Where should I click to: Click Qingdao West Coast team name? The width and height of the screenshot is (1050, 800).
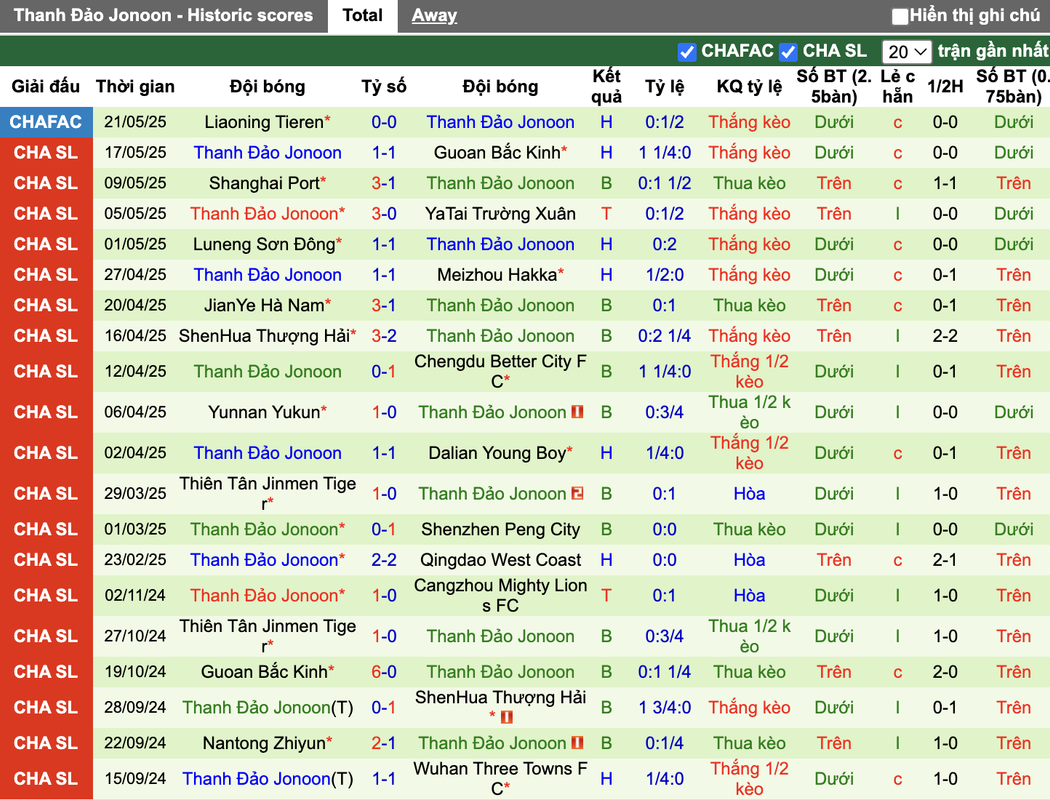[500, 560]
